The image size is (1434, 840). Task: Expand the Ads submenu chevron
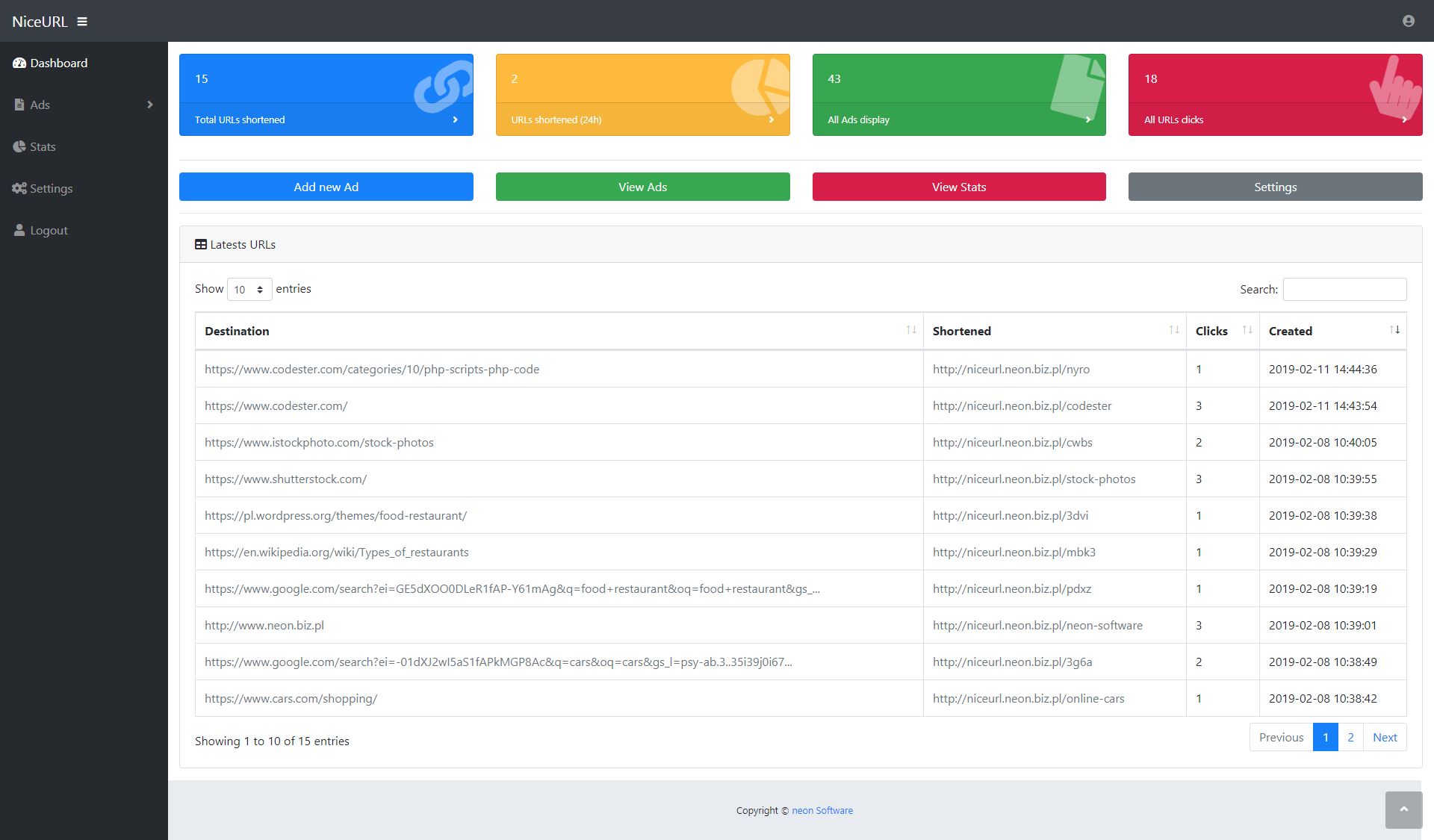pyautogui.click(x=150, y=105)
